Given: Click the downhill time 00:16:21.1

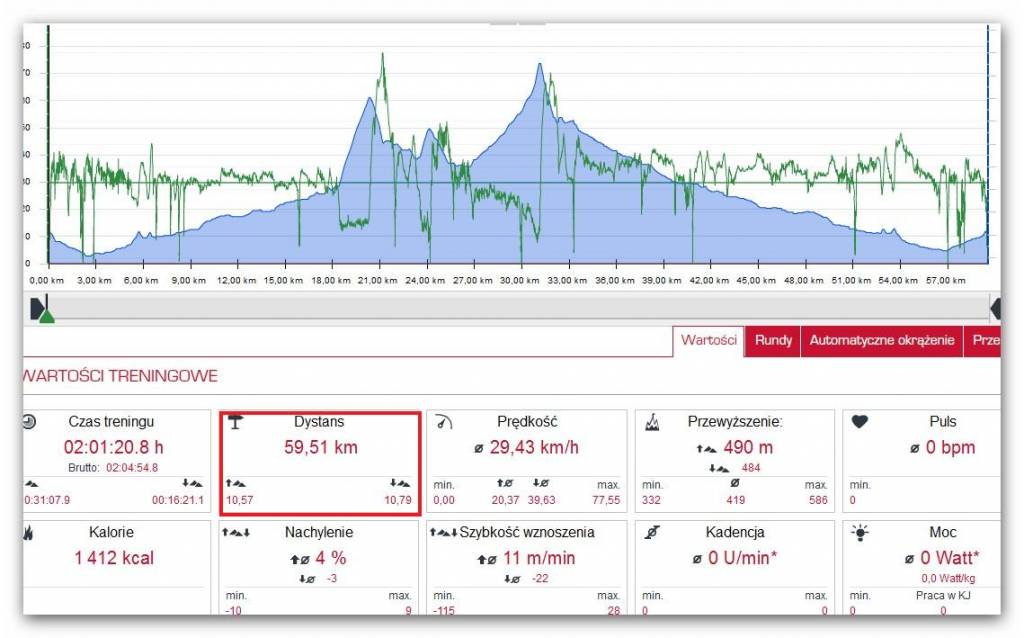Looking at the screenshot, I should 178,500.
